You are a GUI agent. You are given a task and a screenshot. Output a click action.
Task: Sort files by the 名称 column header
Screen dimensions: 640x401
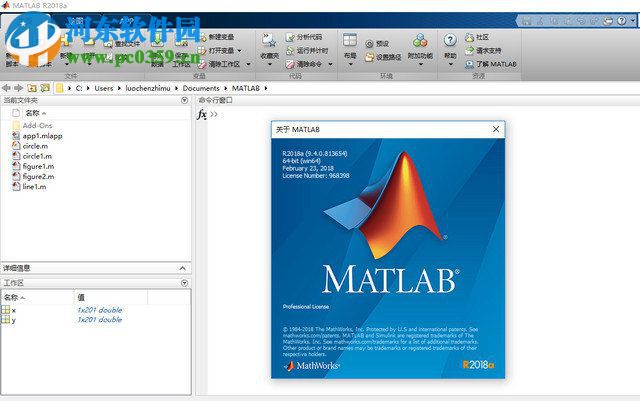[x=33, y=113]
